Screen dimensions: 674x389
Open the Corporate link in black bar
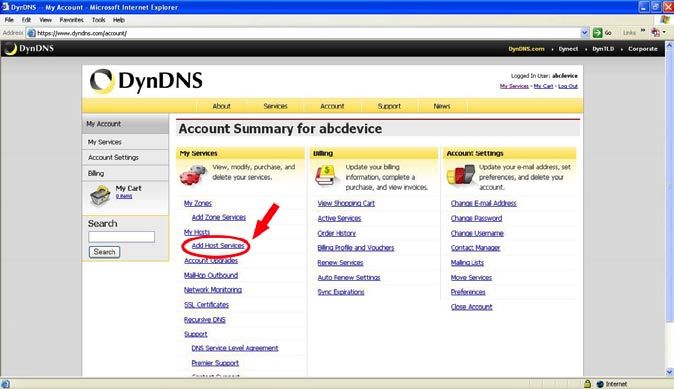[x=643, y=49]
